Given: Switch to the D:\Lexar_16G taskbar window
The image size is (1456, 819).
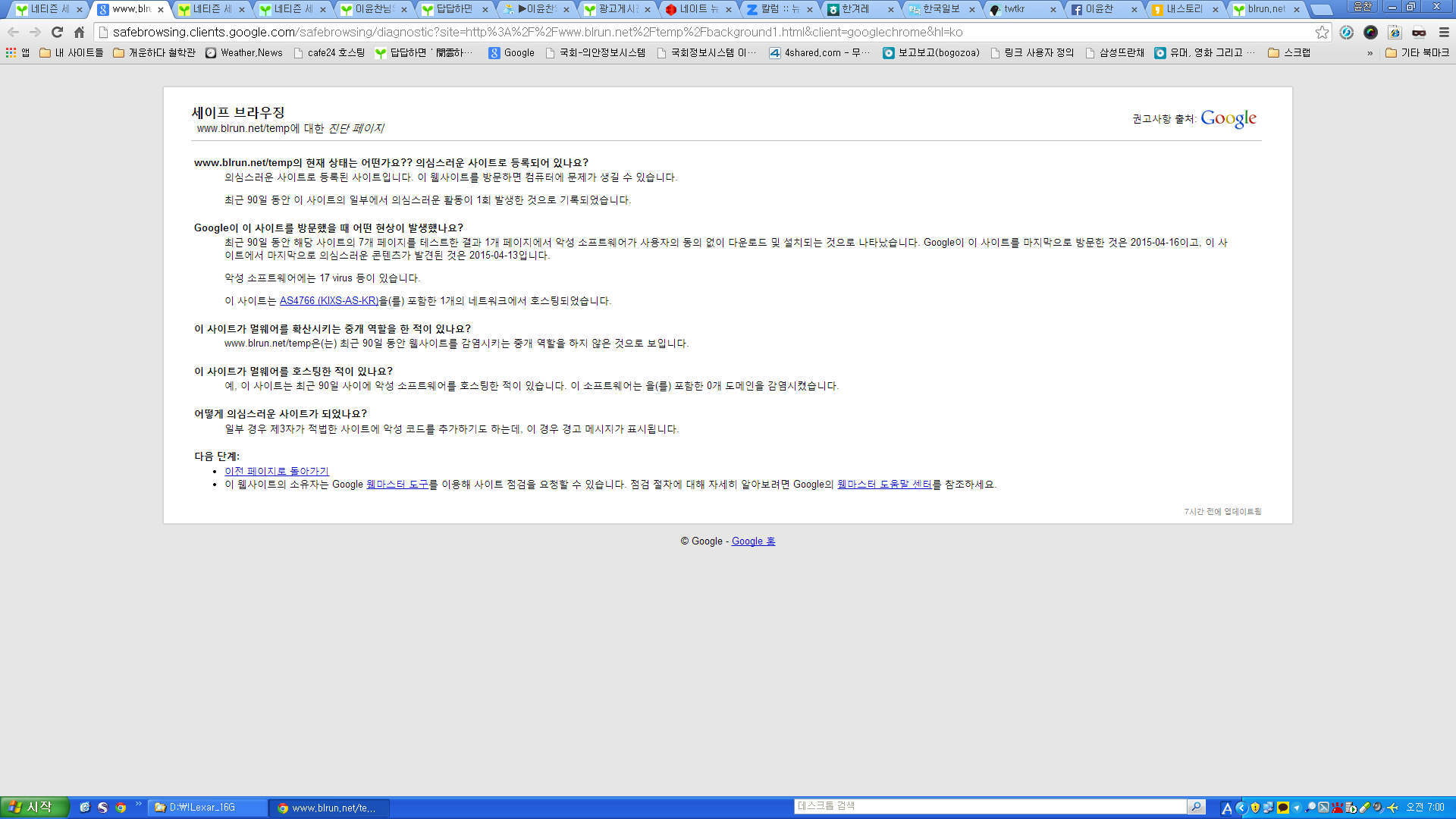Looking at the screenshot, I should [x=208, y=808].
